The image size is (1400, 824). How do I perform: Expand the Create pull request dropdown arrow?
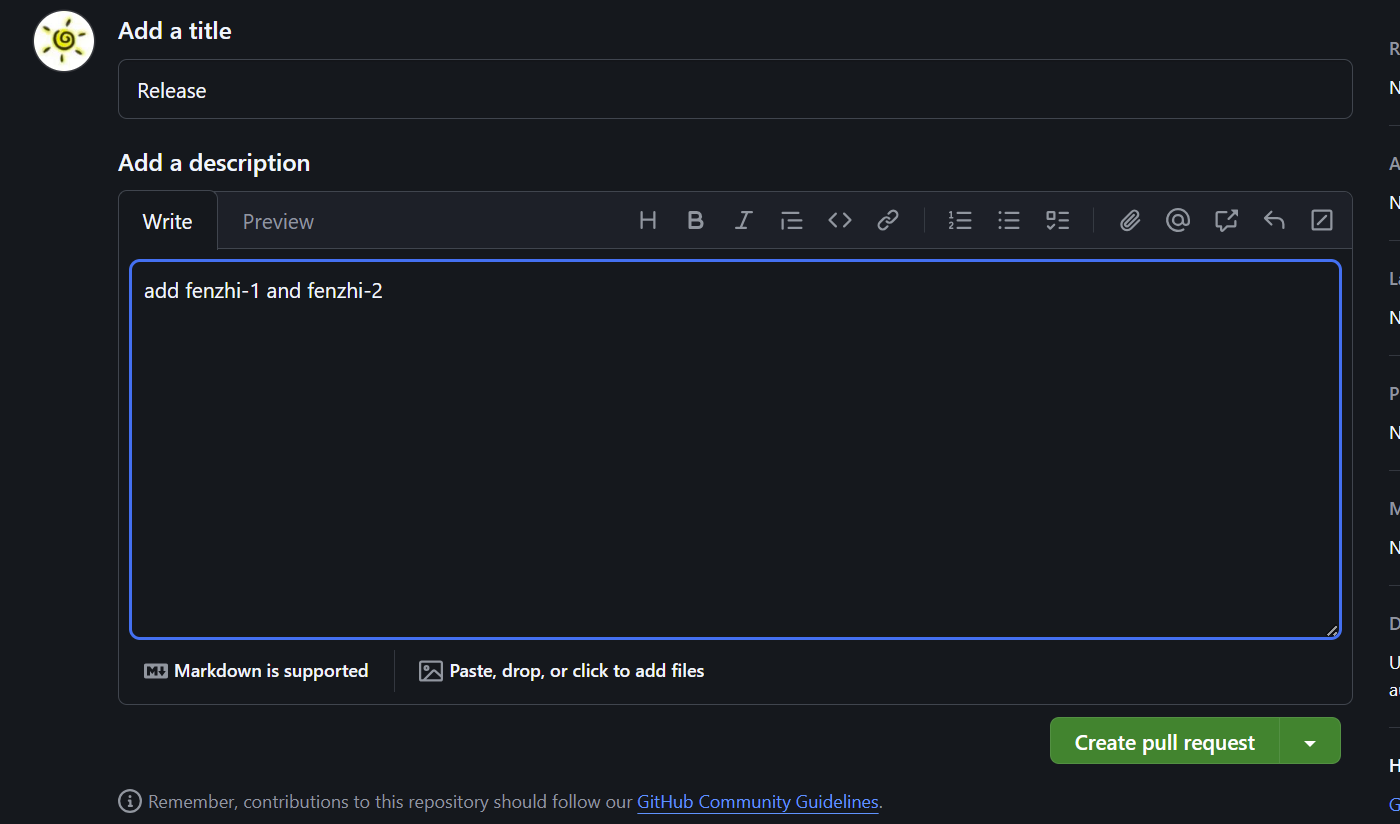point(1310,742)
